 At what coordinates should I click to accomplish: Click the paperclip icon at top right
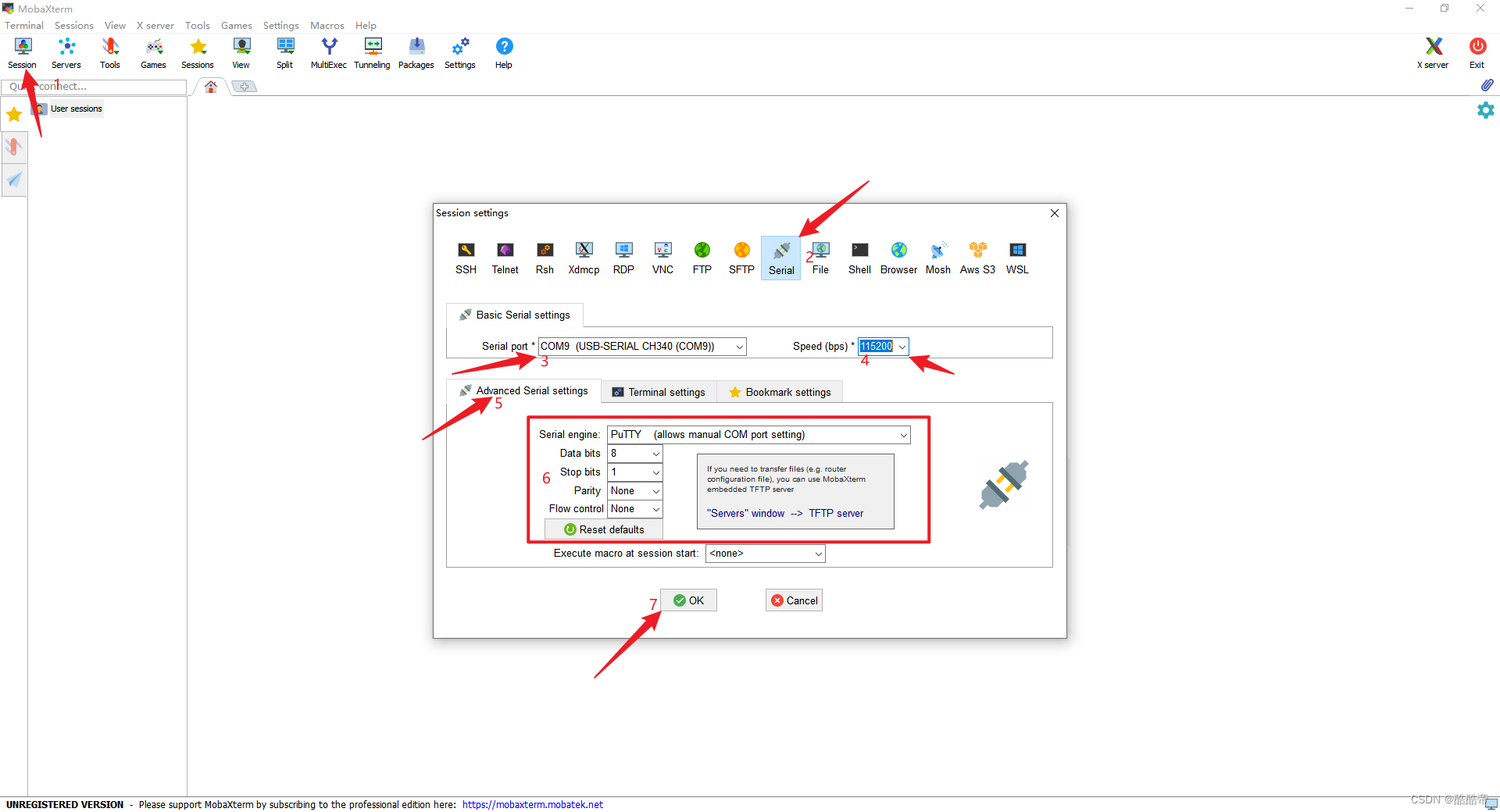pyautogui.click(x=1487, y=84)
